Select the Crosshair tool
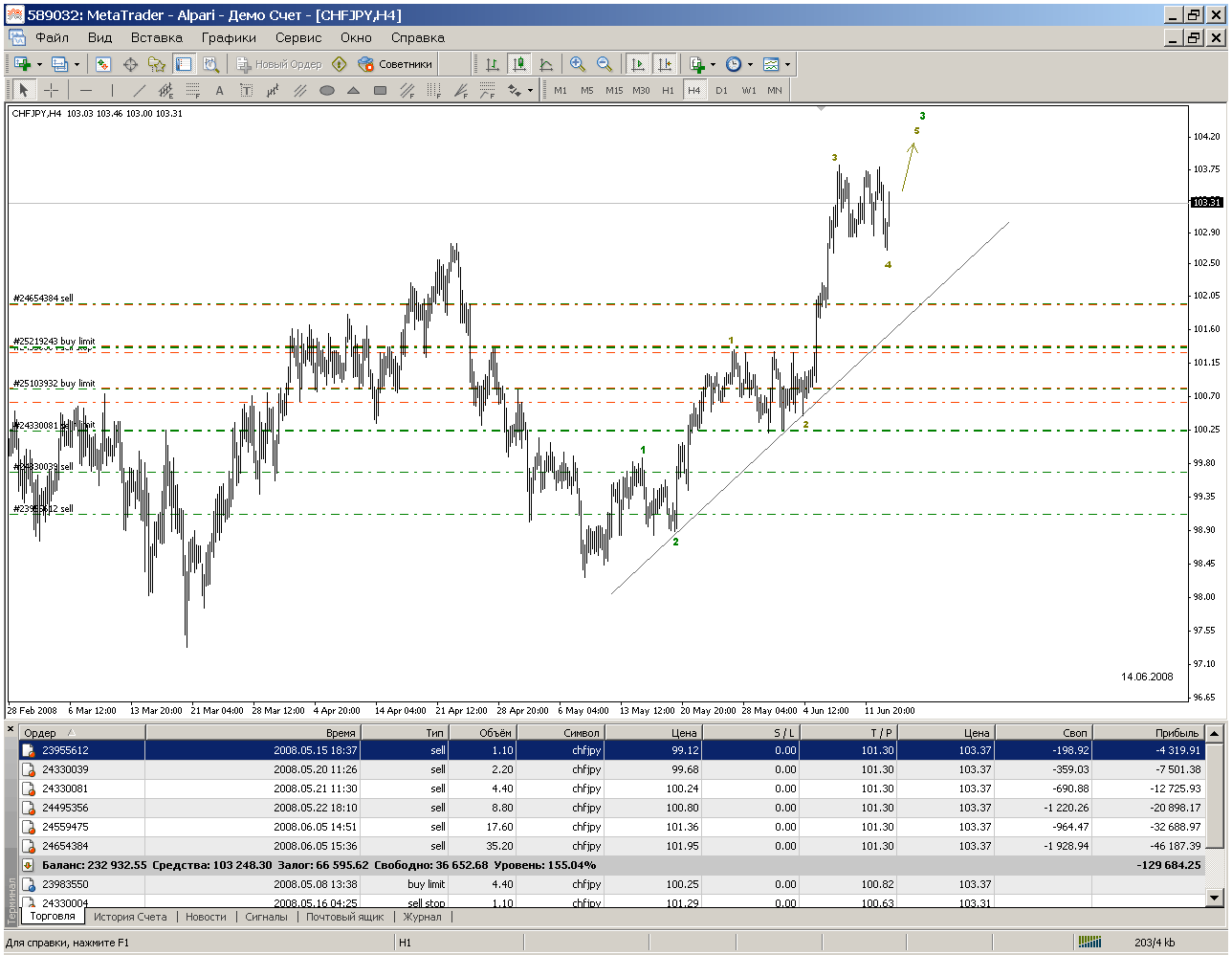The image size is (1232, 955). coord(51,90)
